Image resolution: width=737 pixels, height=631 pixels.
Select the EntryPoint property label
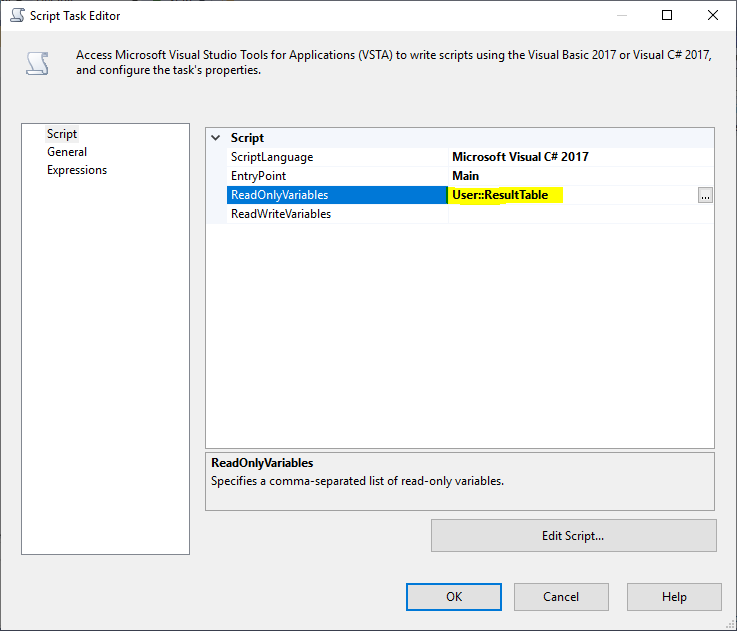coord(258,176)
